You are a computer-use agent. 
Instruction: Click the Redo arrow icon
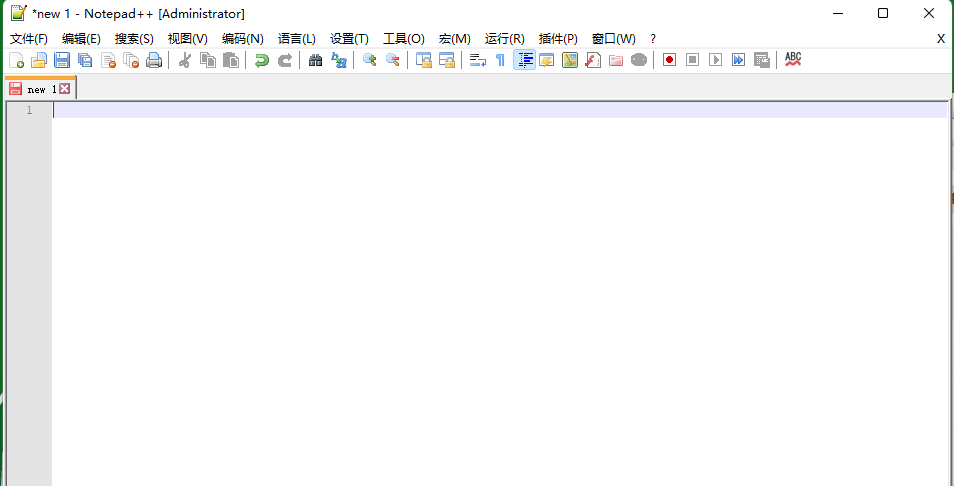coord(285,60)
